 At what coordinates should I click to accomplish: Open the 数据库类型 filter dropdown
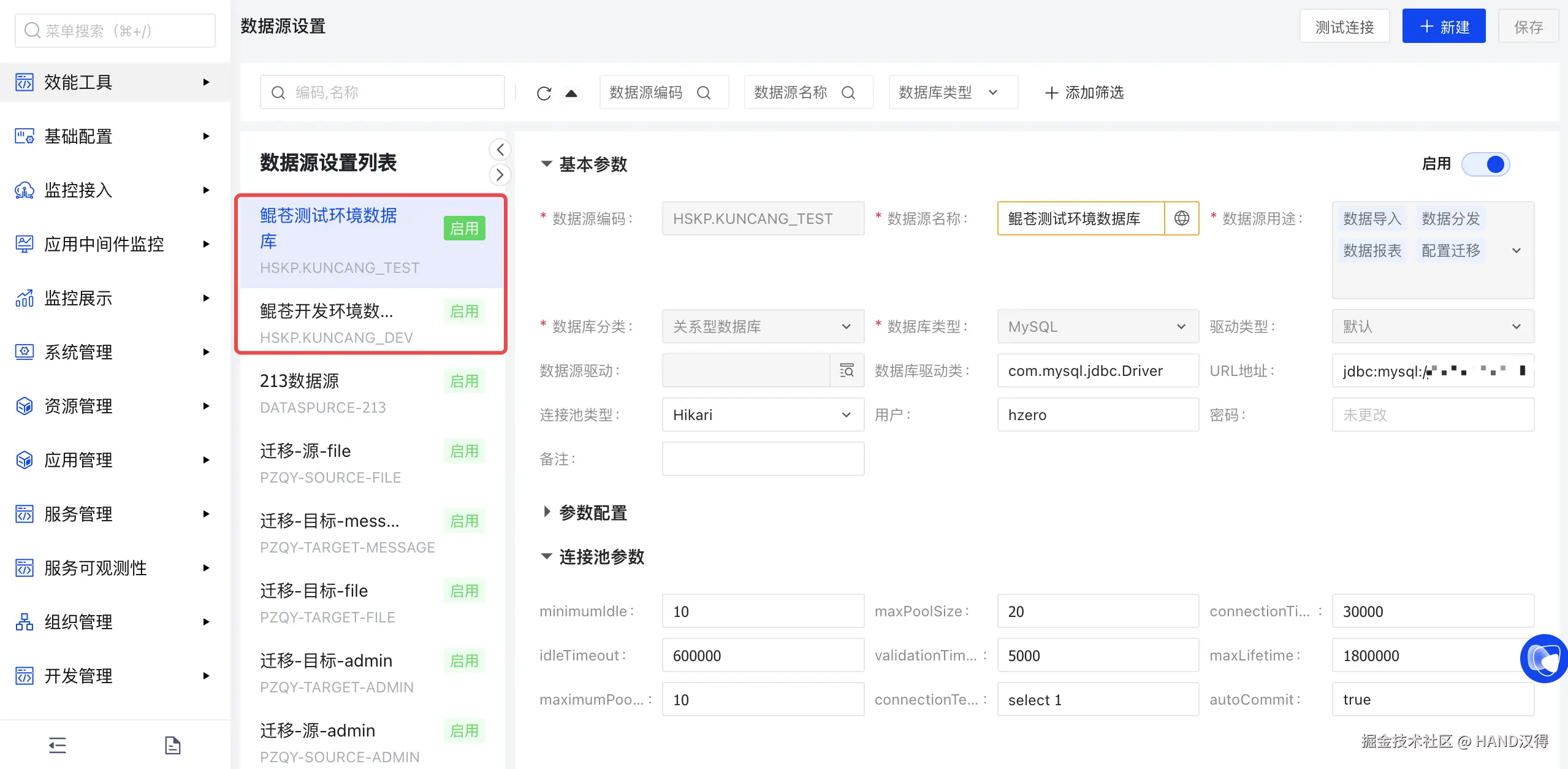[x=953, y=93]
